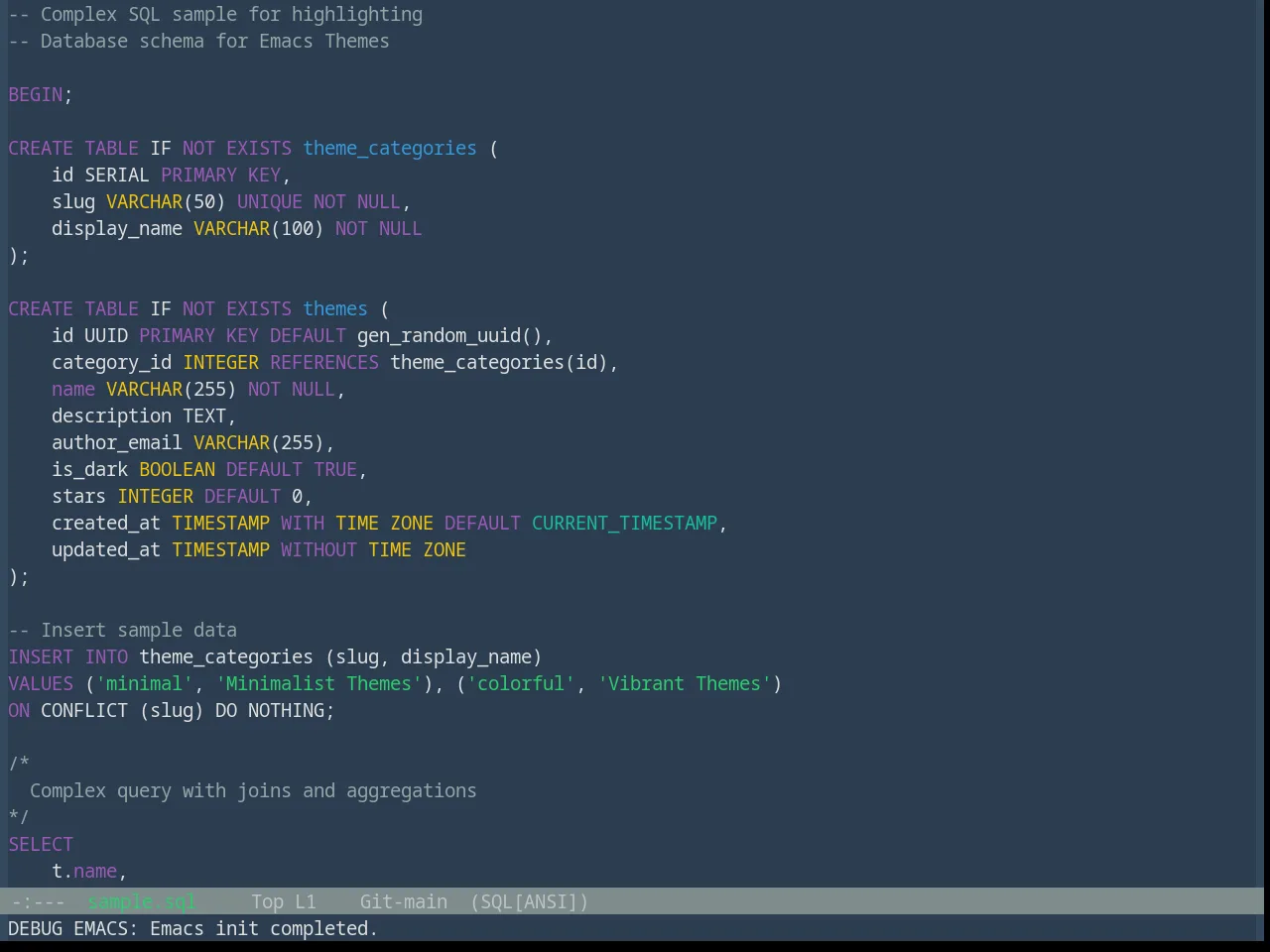Click the author_email column name

(117, 442)
